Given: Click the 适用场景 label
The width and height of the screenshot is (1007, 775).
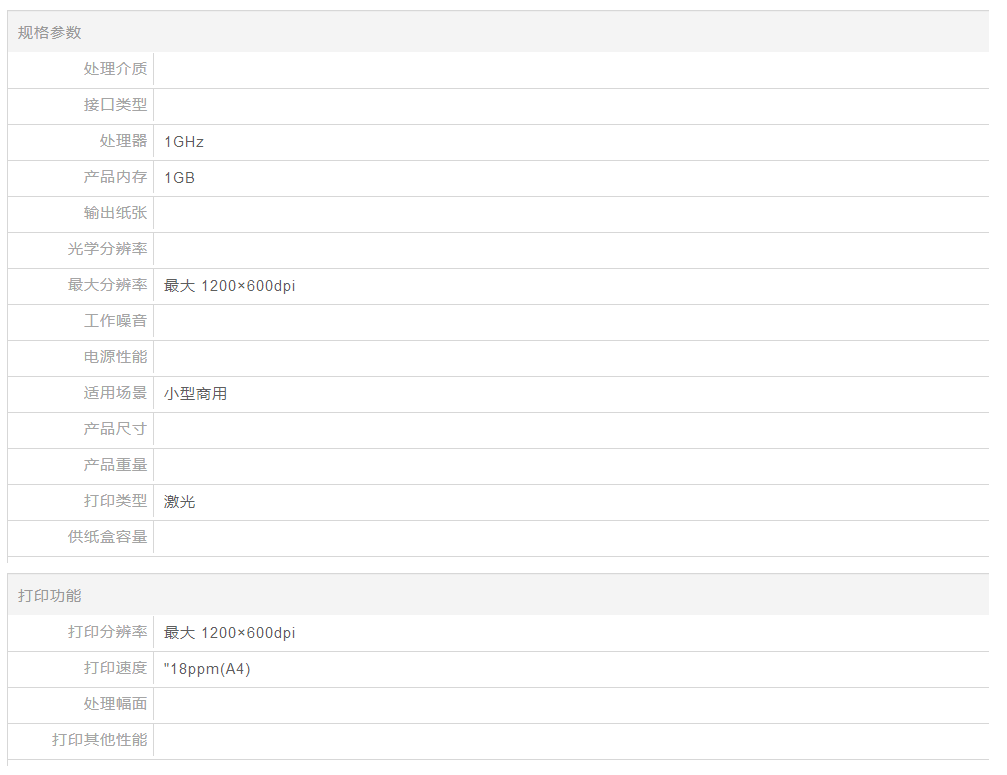Looking at the screenshot, I should pyautogui.click(x=115, y=393).
